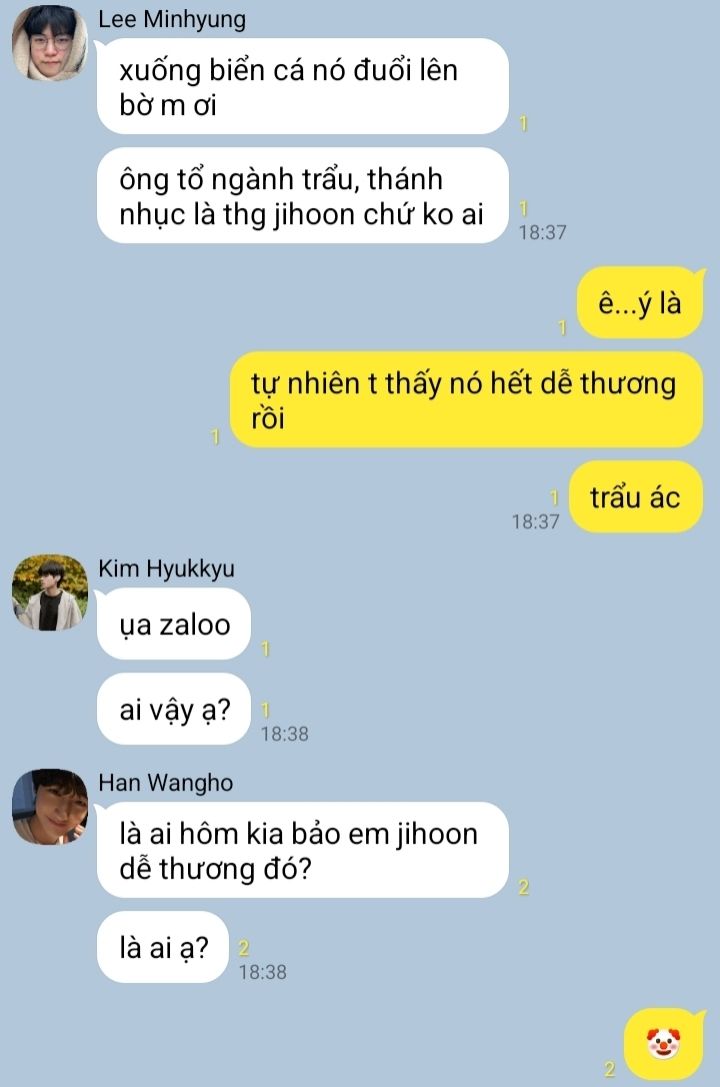
Task: Open Lee Minhyung's profile picture
Action: (x=50, y=42)
